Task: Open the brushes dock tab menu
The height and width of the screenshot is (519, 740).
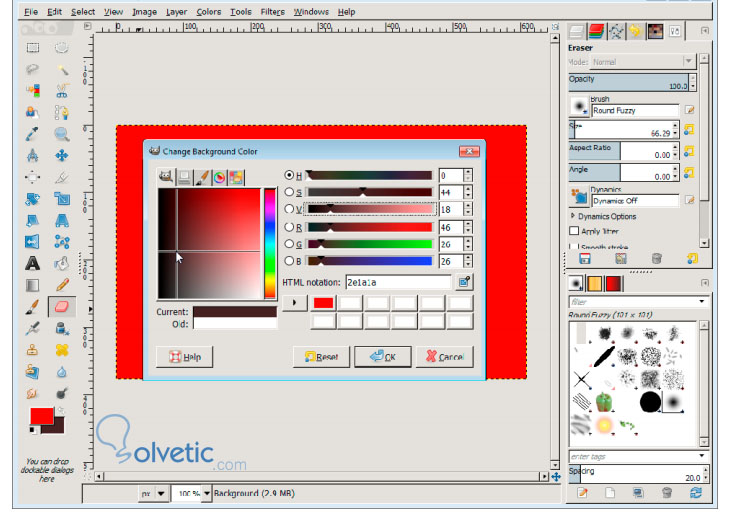Action: point(704,283)
